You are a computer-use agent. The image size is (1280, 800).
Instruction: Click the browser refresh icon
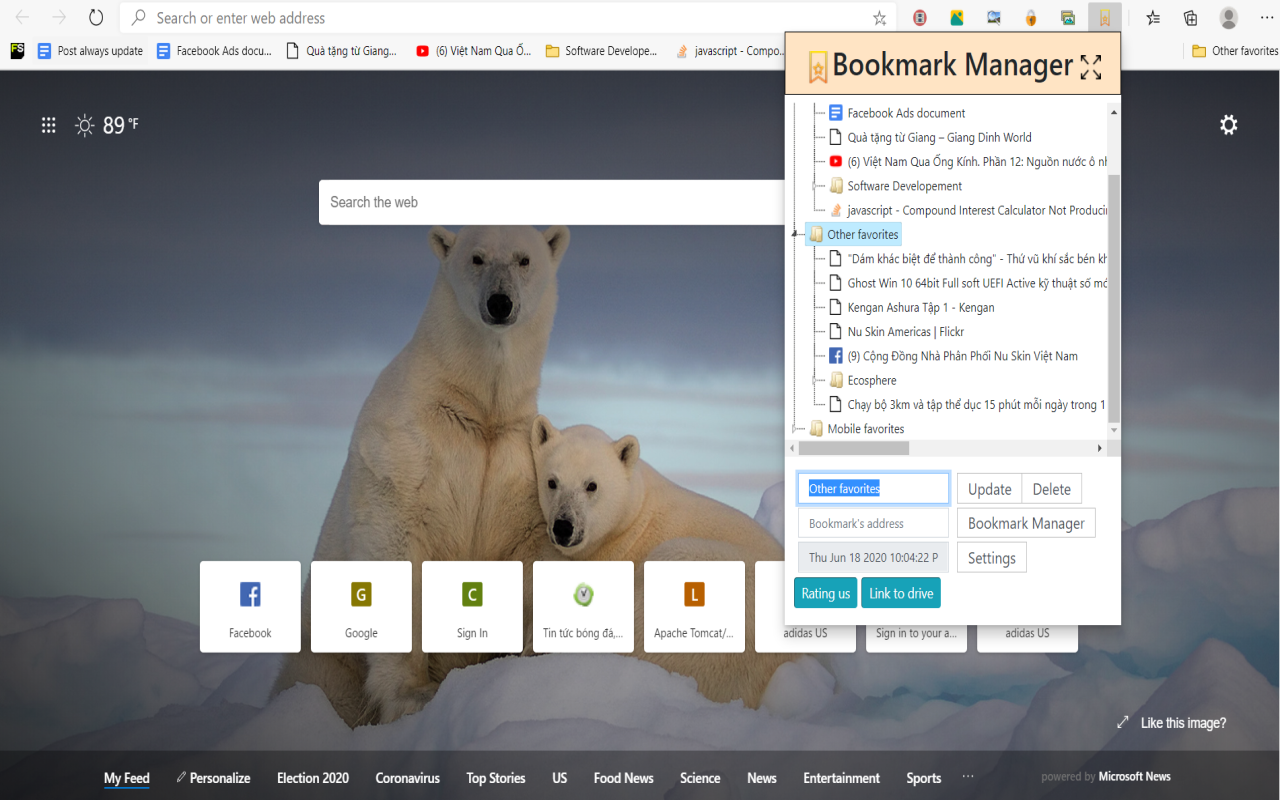point(96,18)
